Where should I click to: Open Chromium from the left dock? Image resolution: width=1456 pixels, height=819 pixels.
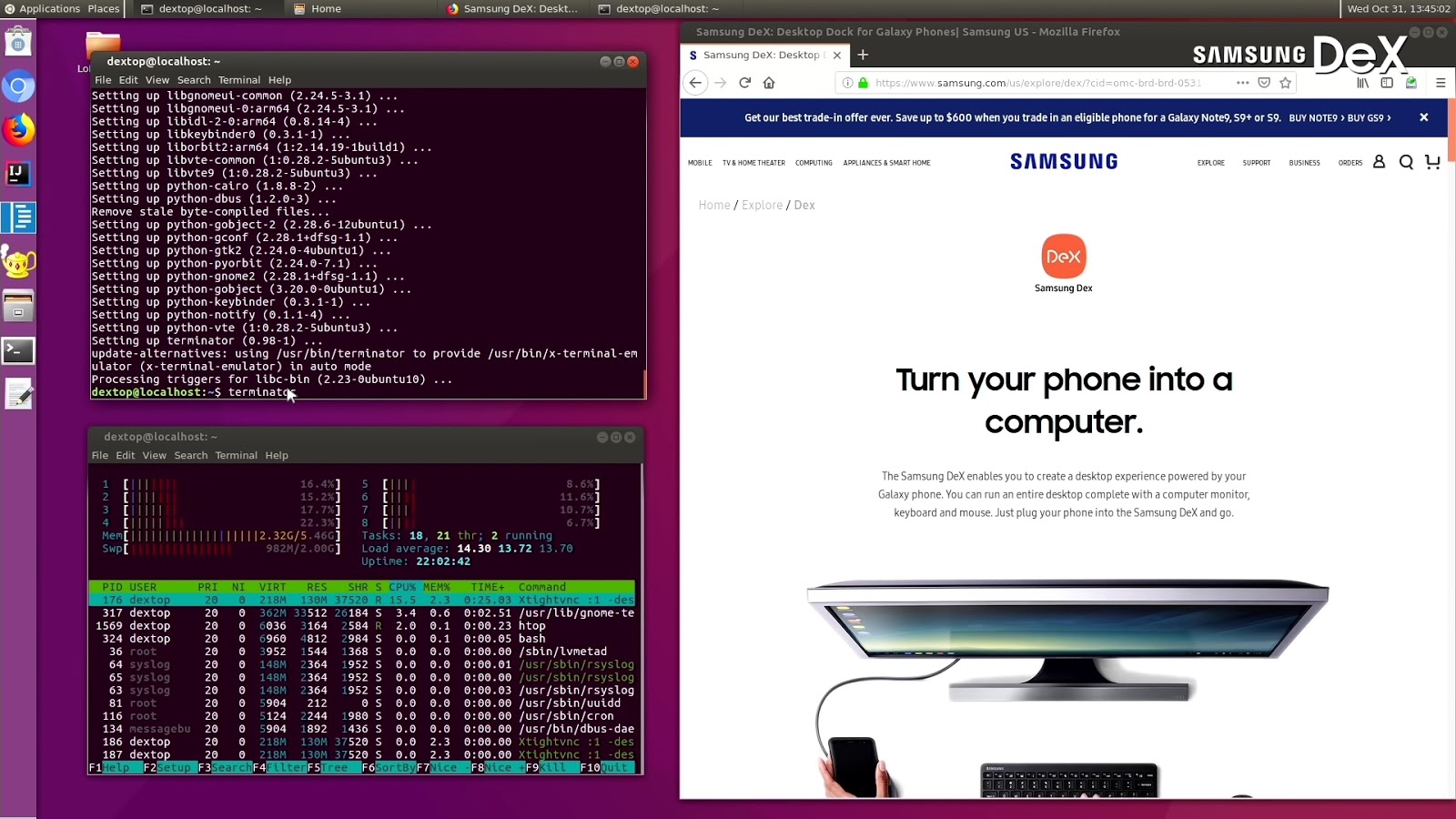tap(18, 86)
